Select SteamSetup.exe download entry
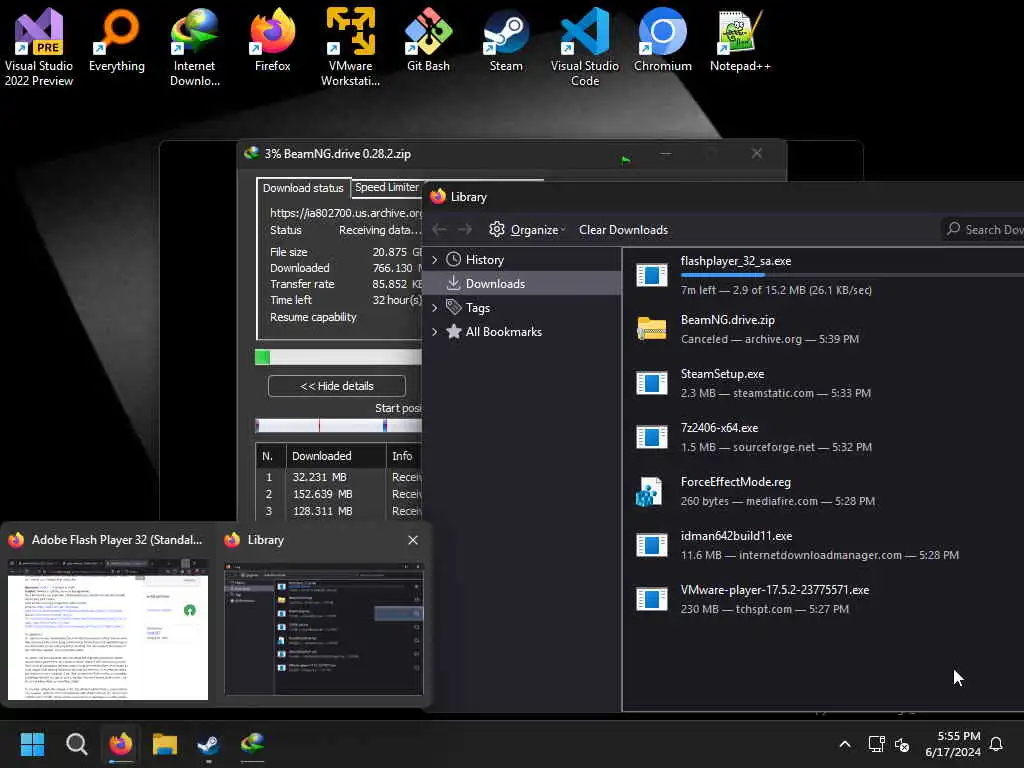 tap(824, 383)
